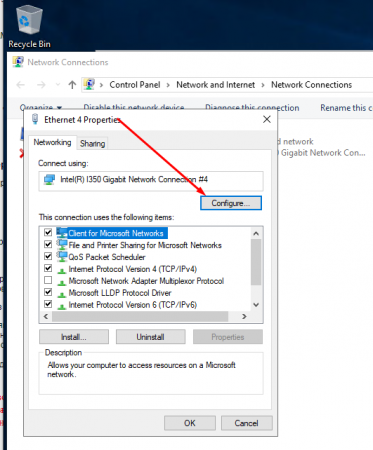Click the QoS Packet Scheduler icon

coord(62,257)
